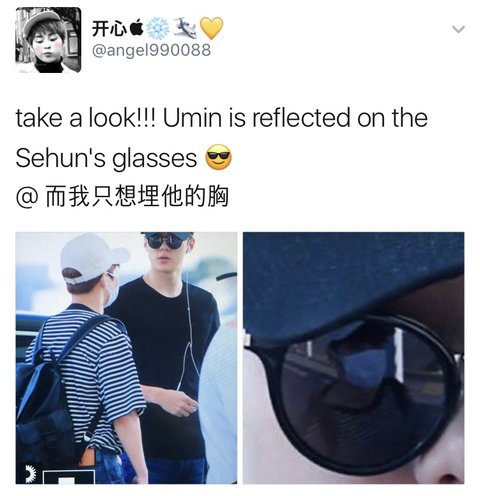The height and width of the screenshot is (496, 480).
Task: Click the display name 开心
Action: 109,29
